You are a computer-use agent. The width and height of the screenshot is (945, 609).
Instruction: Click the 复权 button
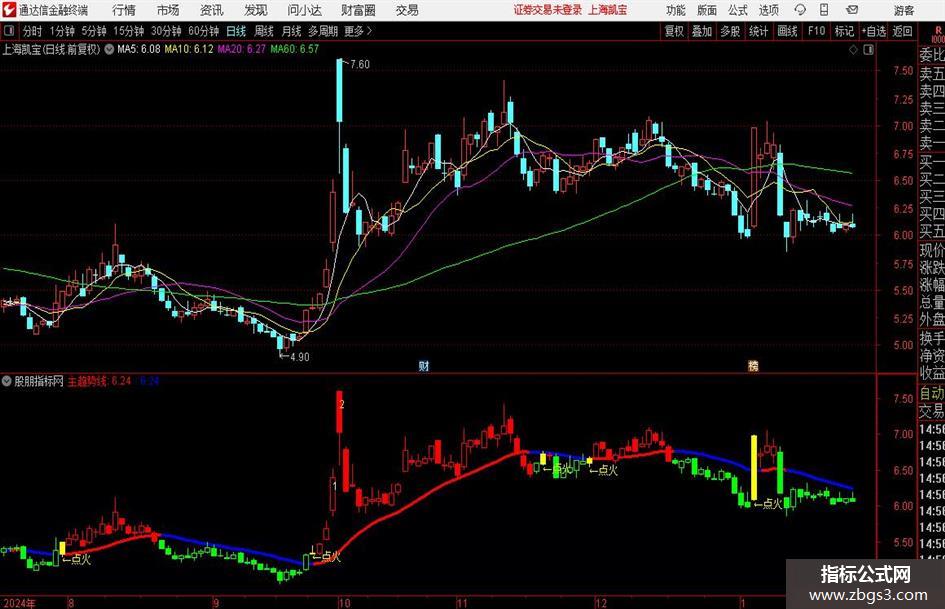(674, 31)
